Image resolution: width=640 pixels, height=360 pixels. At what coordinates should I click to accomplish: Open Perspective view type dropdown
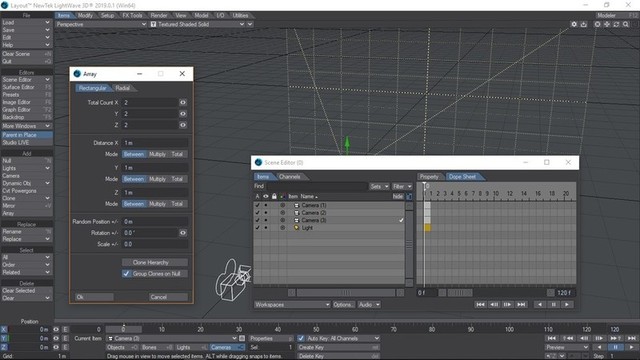click(x=101, y=24)
